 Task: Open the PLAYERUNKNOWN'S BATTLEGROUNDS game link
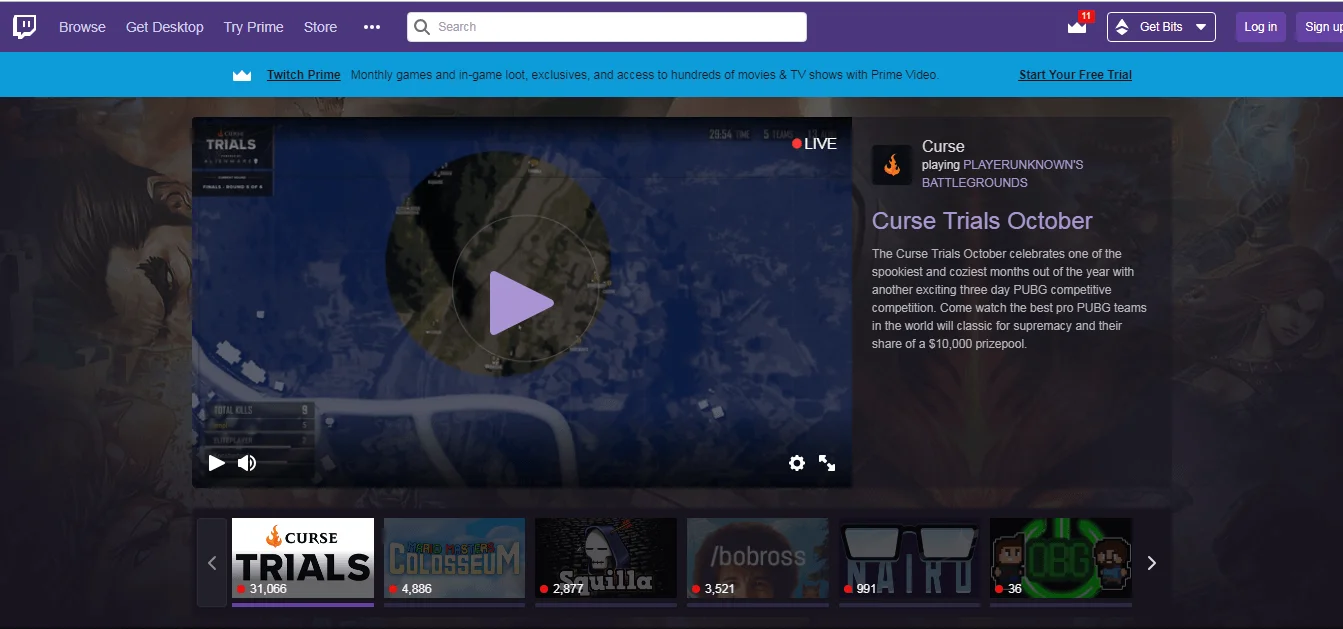[x=1003, y=174]
